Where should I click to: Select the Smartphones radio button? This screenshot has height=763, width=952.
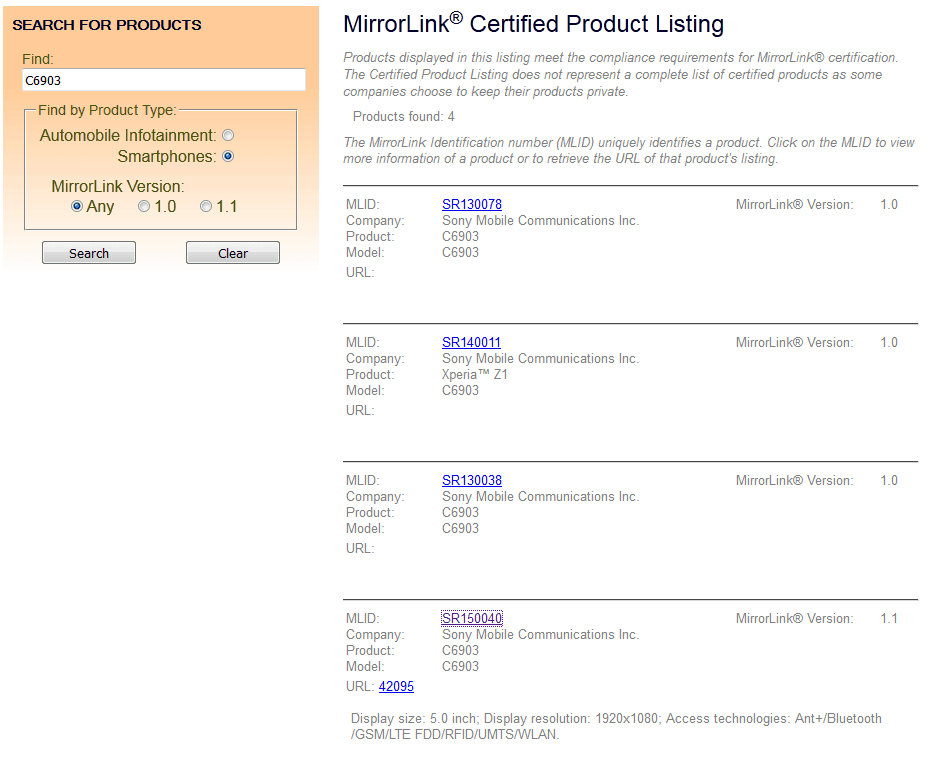(228, 157)
